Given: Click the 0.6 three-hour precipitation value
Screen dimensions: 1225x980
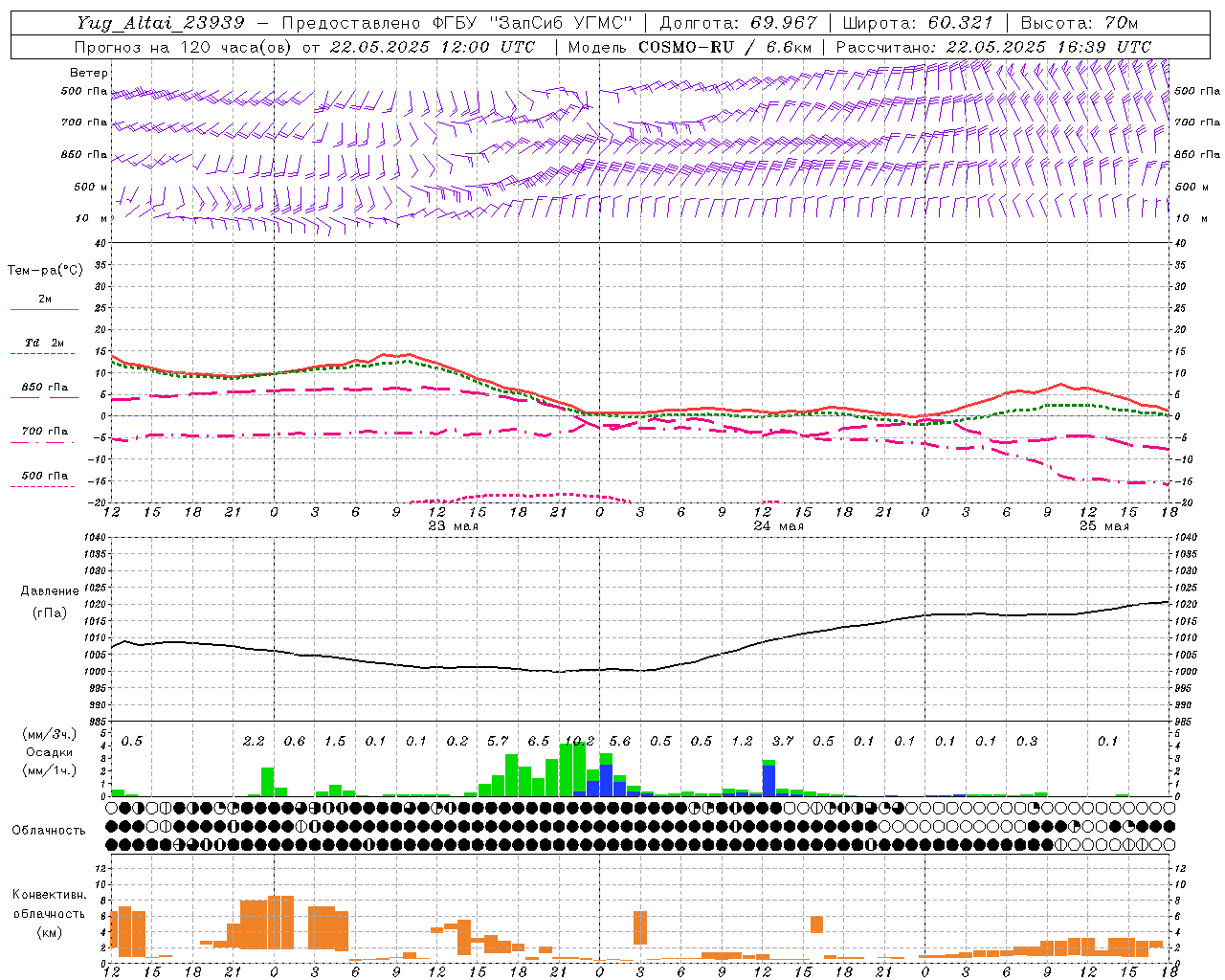Looking at the screenshot, I should point(295,742).
